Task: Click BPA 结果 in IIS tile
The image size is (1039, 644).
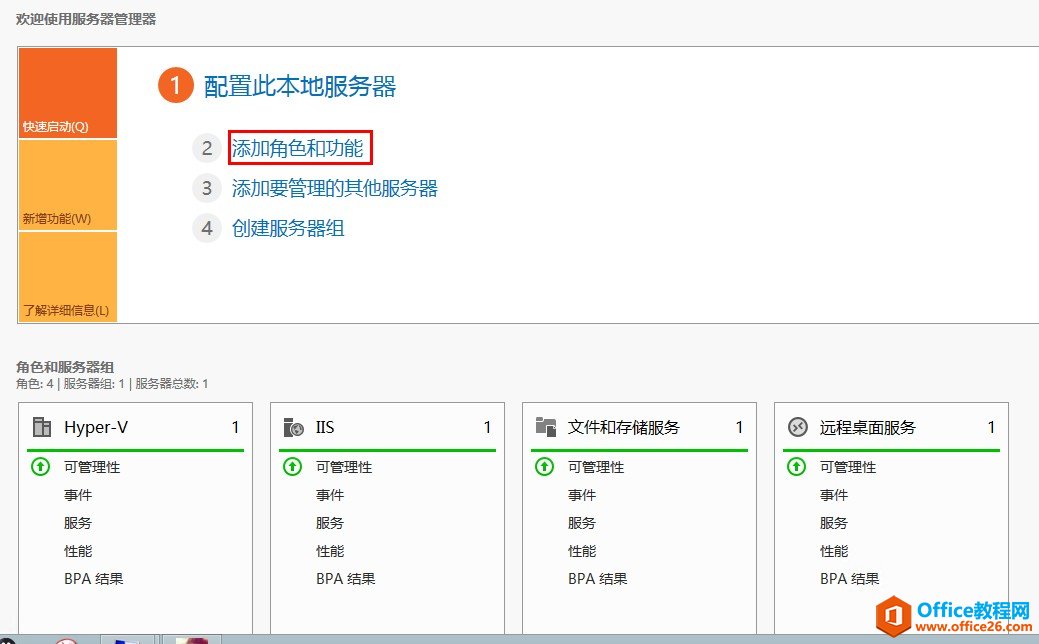Action: [345, 578]
